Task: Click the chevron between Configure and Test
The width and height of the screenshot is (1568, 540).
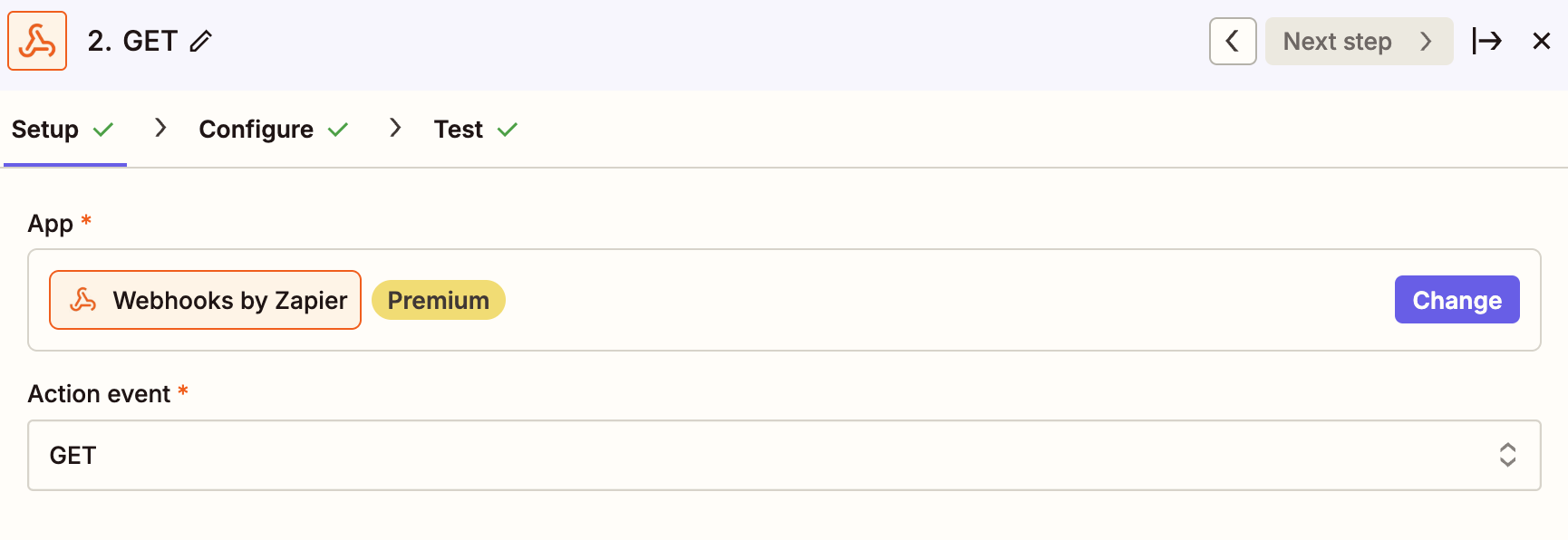Action: (395, 128)
